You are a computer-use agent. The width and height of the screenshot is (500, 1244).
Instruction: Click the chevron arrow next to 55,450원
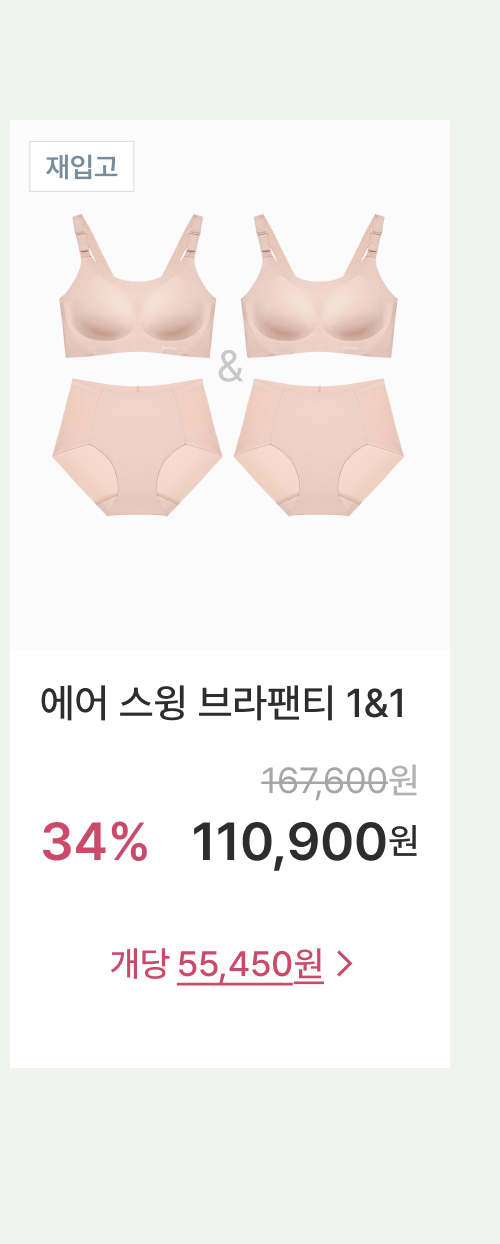(345, 964)
